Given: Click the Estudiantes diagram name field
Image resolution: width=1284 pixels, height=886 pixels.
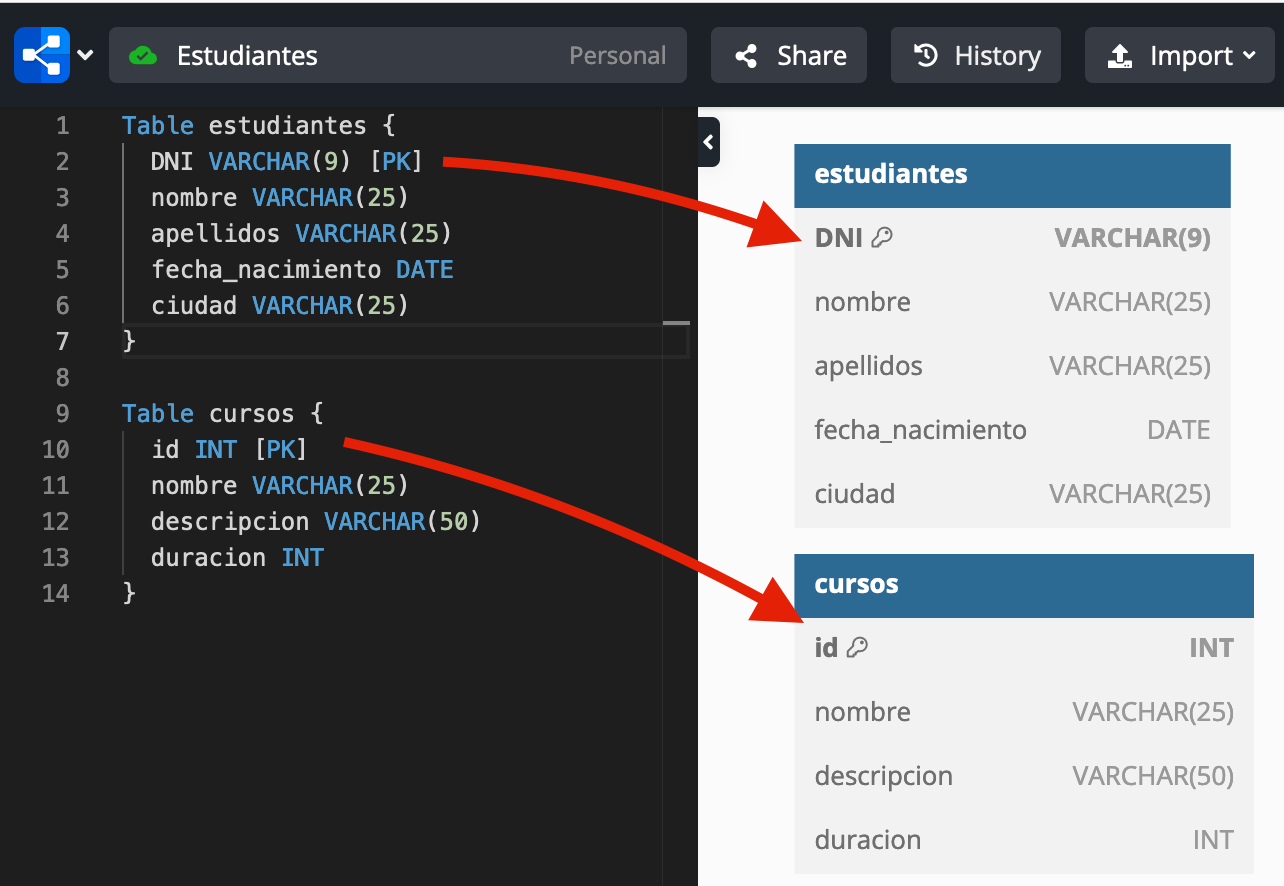Looking at the screenshot, I should (247, 56).
